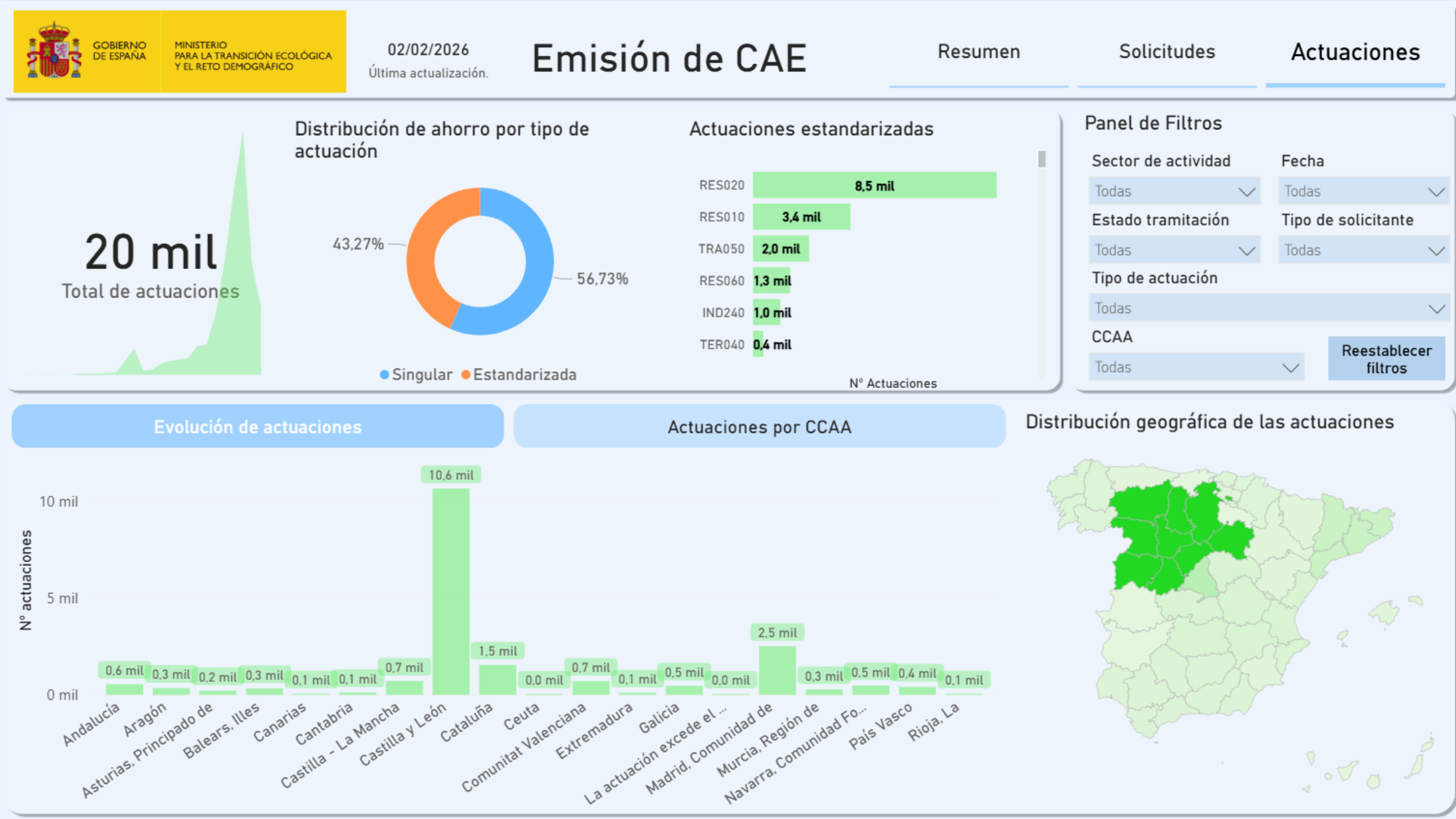Click the Evolución de actuaciones header
Image resolution: width=1456 pixels, height=819 pixels.
[257, 427]
